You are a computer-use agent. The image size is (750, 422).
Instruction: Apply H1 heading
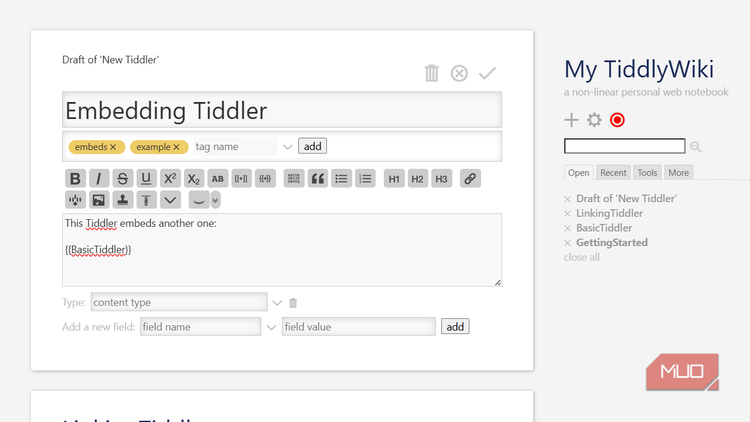(x=394, y=178)
